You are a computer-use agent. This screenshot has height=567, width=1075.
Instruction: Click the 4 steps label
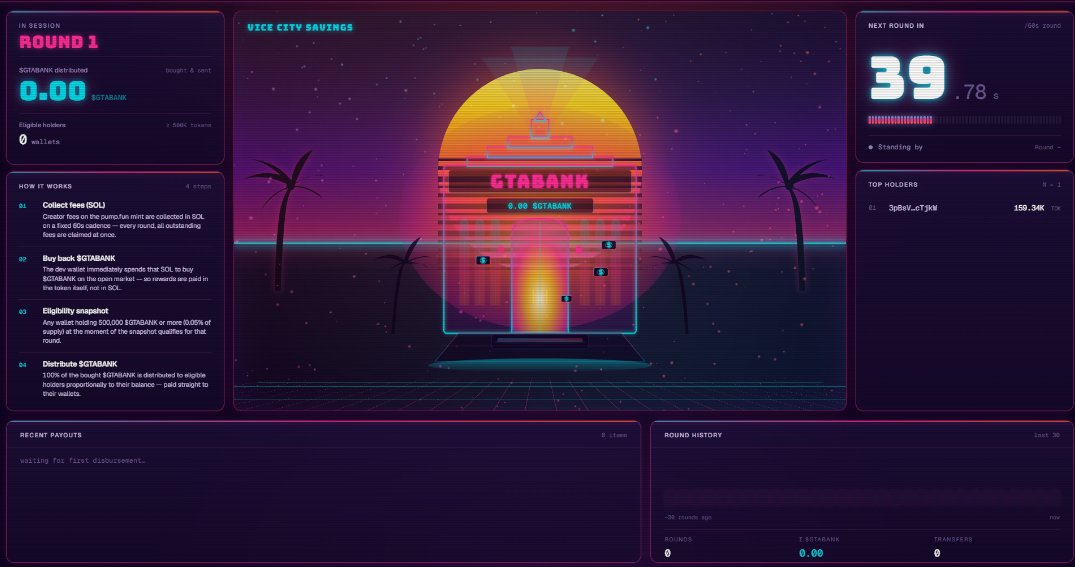pyautogui.click(x=198, y=186)
